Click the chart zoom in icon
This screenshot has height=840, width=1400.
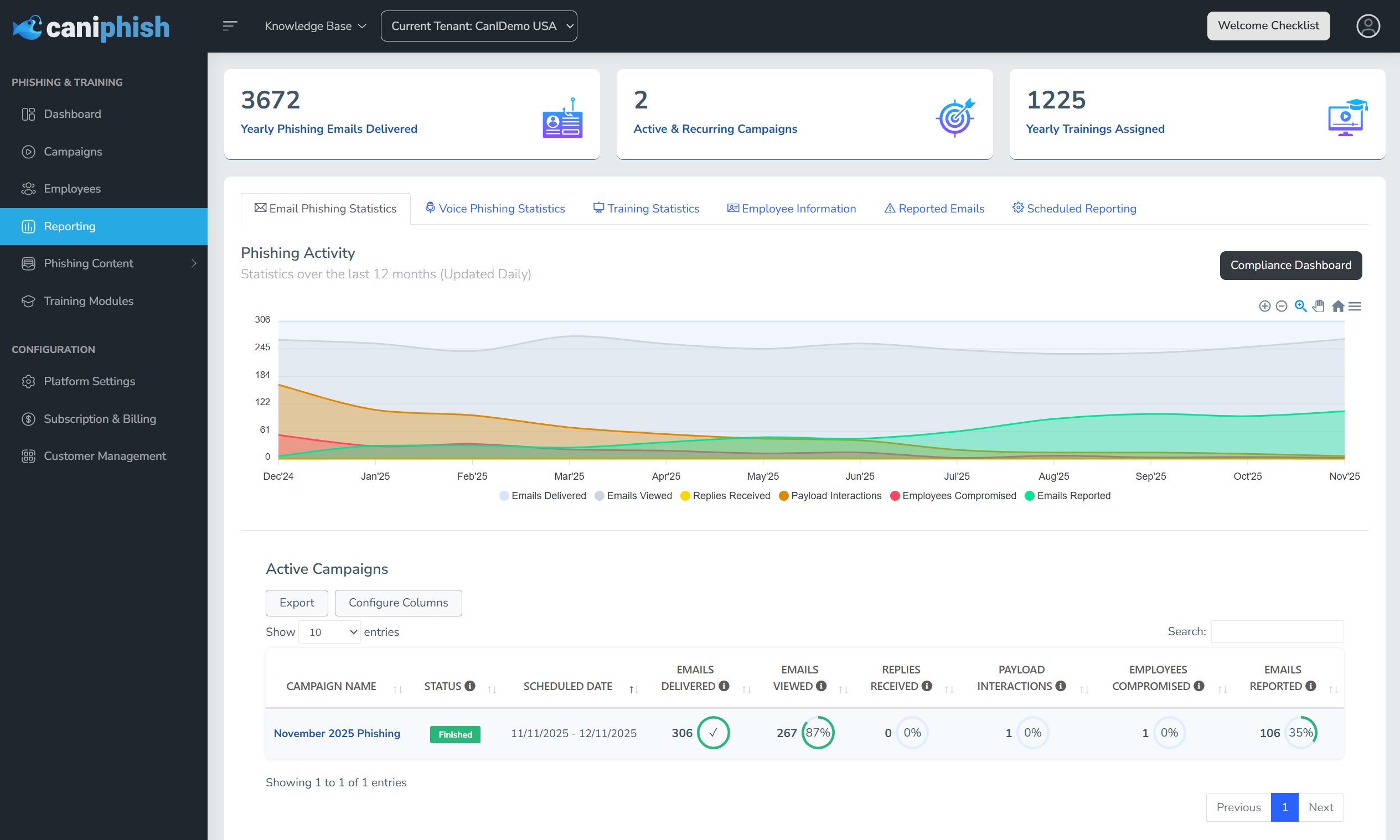click(1264, 306)
